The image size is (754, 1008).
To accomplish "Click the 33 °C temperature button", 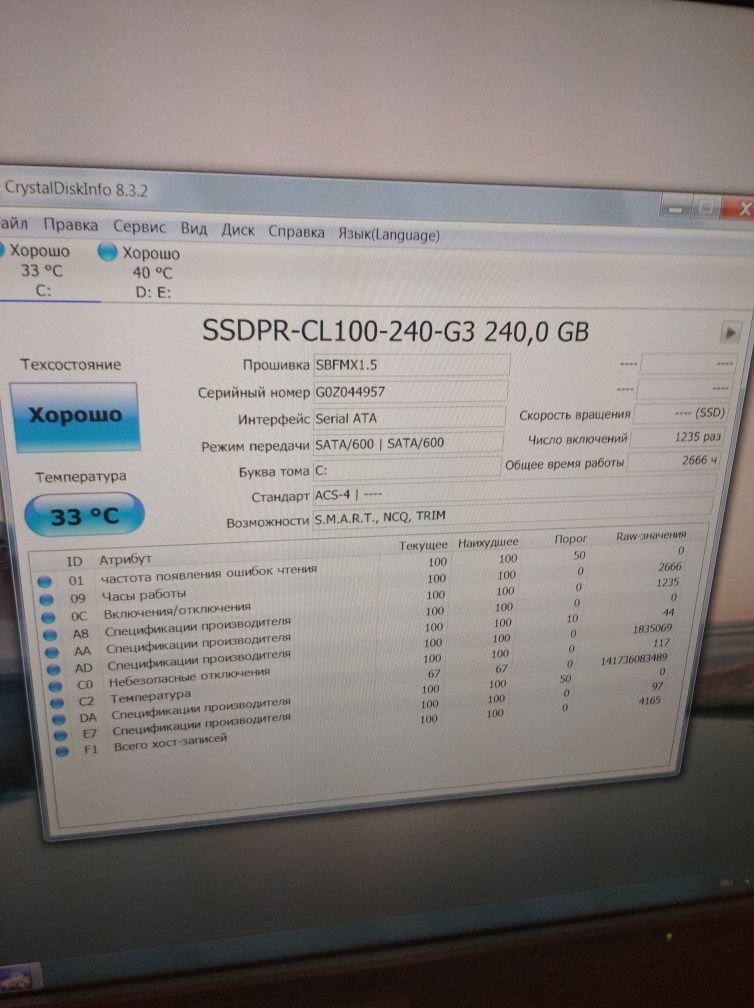I will click(84, 515).
